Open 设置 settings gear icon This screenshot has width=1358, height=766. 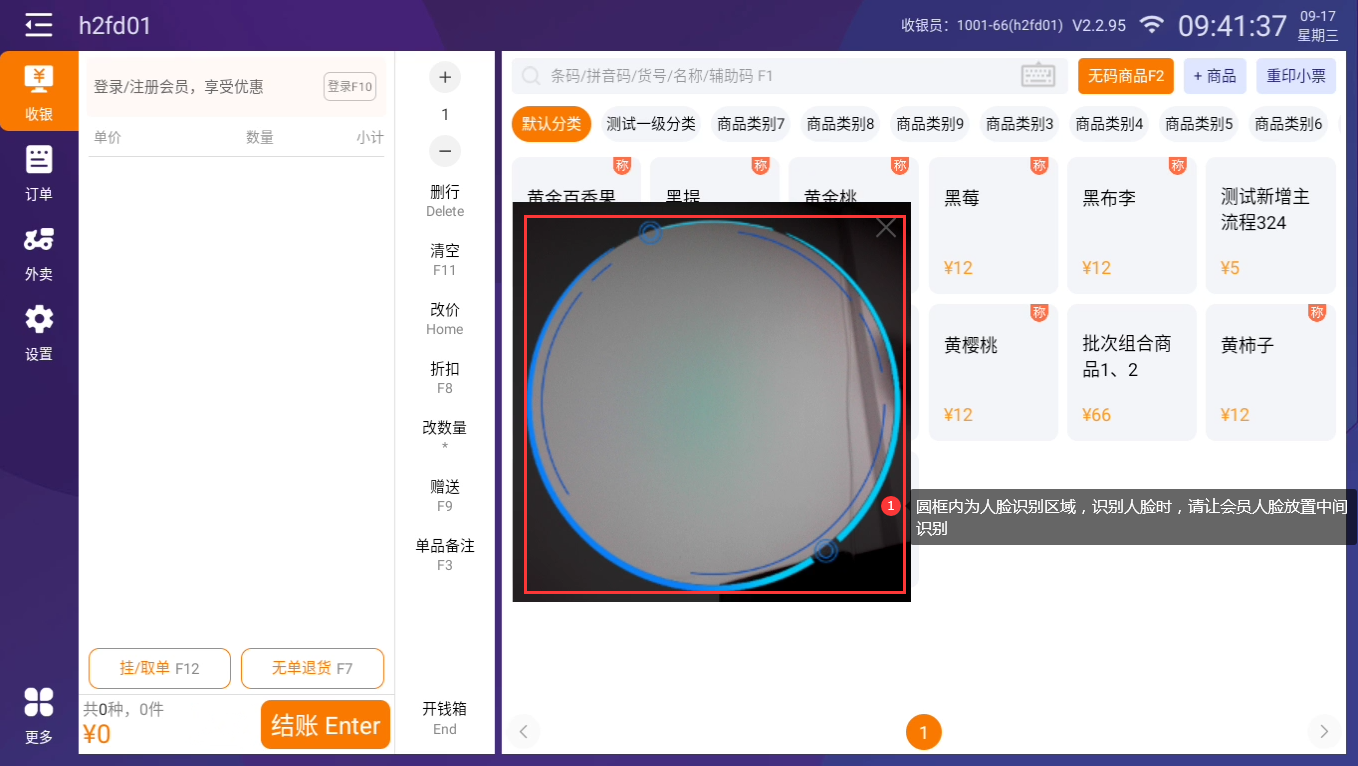coord(39,332)
